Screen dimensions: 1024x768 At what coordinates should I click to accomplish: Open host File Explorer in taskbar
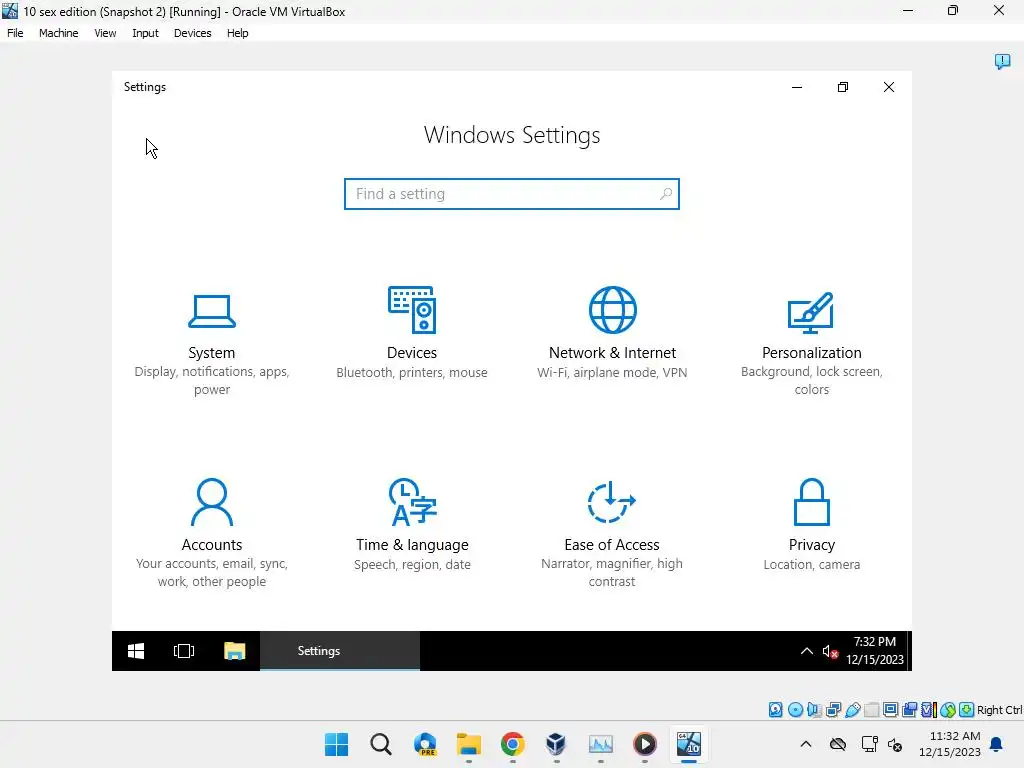pyautogui.click(x=469, y=744)
